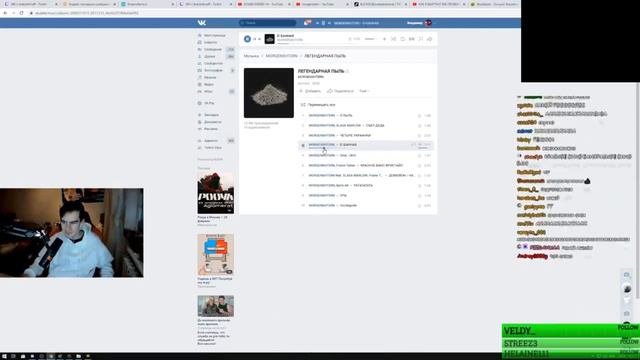
Task: Play track Я СЪЕЛ ДЕДА
Action: point(366,125)
